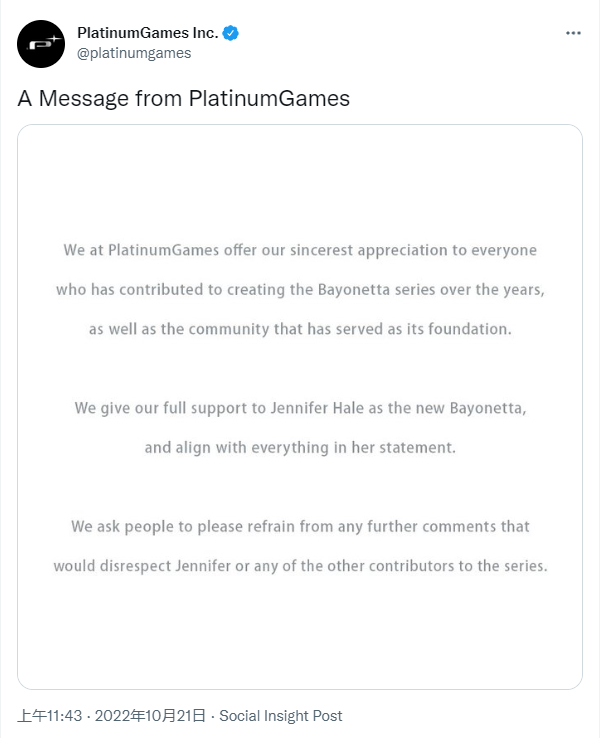The width and height of the screenshot is (602, 738).
Task: Click the line "We ask people to please refrain"
Action: tap(300, 526)
